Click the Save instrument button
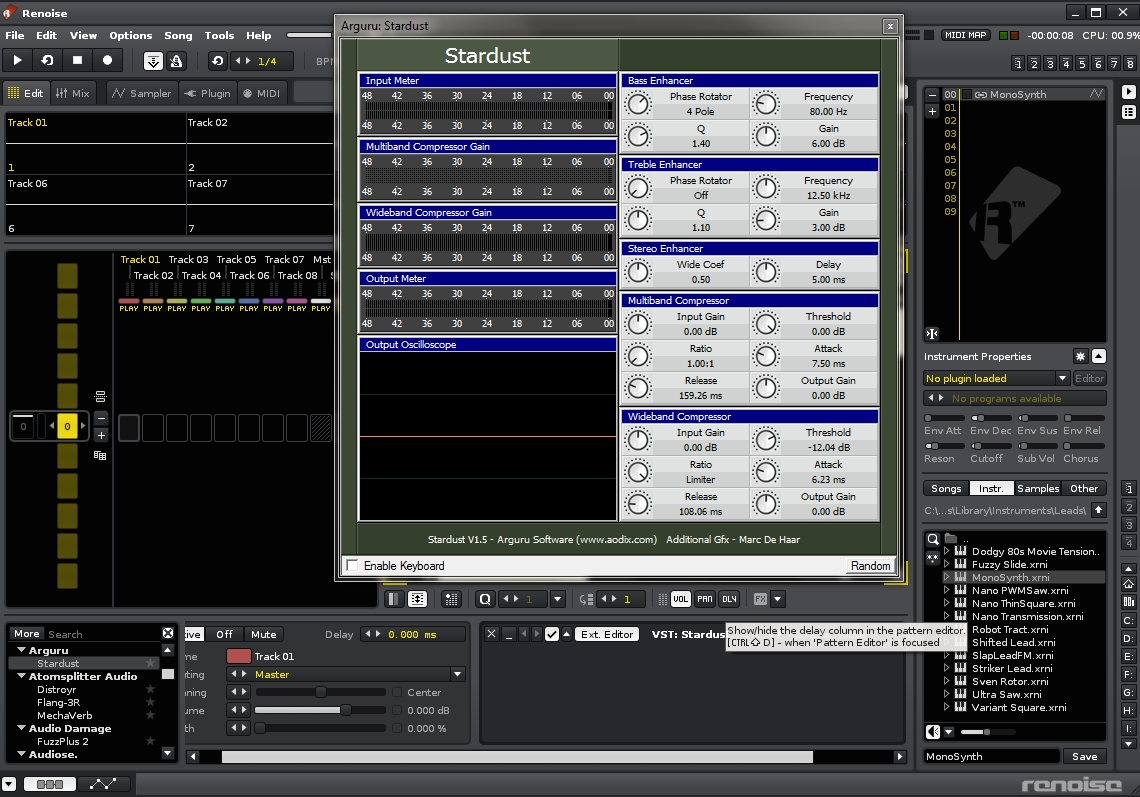This screenshot has width=1140, height=797. coord(1084,756)
